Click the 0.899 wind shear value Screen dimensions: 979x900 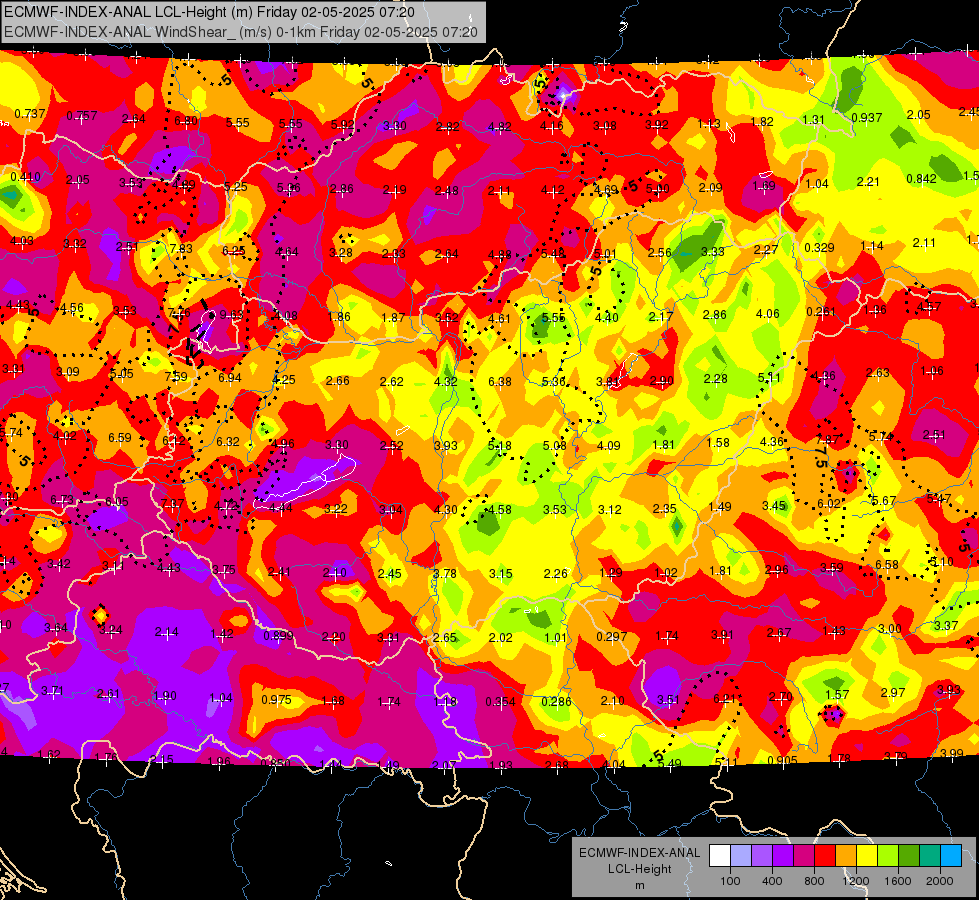click(278, 635)
